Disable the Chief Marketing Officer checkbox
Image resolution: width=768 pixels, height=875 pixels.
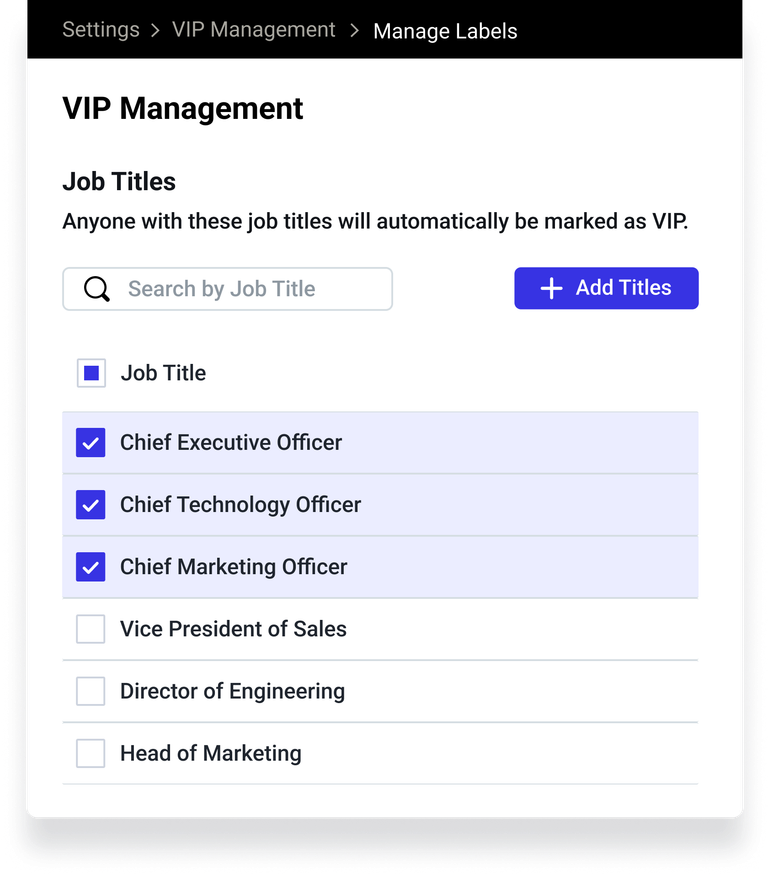click(90, 566)
